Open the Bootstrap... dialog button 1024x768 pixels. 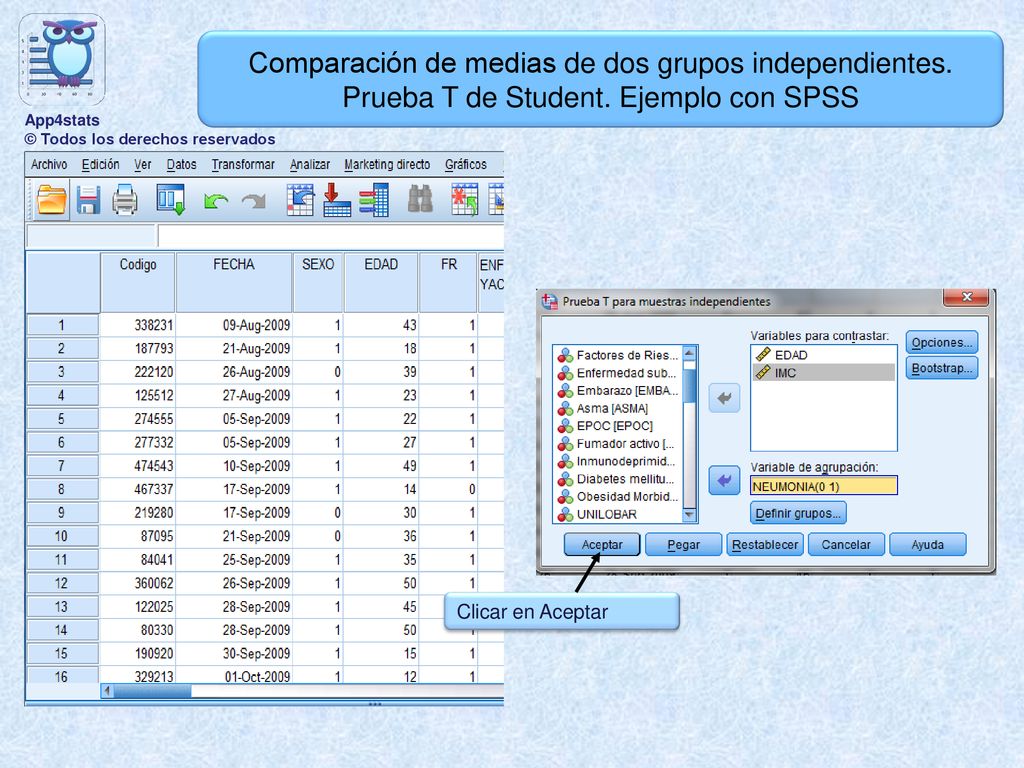tap(942, 368)
